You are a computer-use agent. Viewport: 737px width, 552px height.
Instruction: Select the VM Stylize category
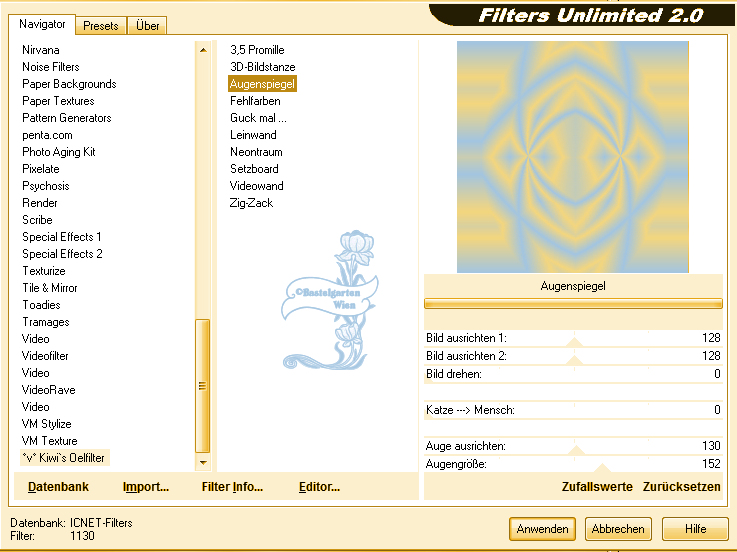(x=47, y=424)
